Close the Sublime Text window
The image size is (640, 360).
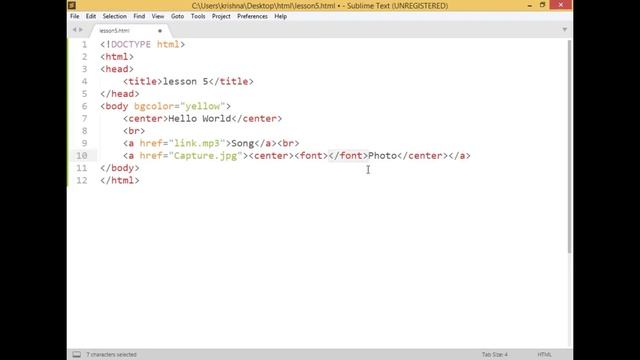click(x=560, y=5)
